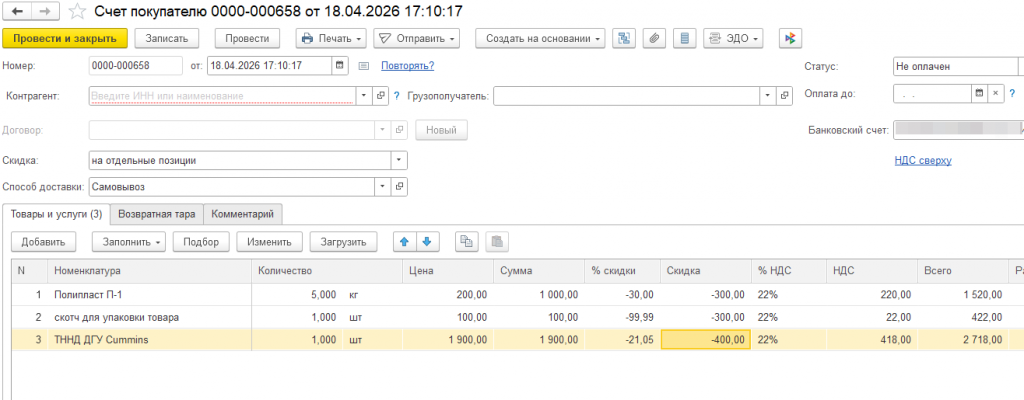Click the Провести button
Viewport: 1024px width, 400px height.
click(x=247, y=39)
